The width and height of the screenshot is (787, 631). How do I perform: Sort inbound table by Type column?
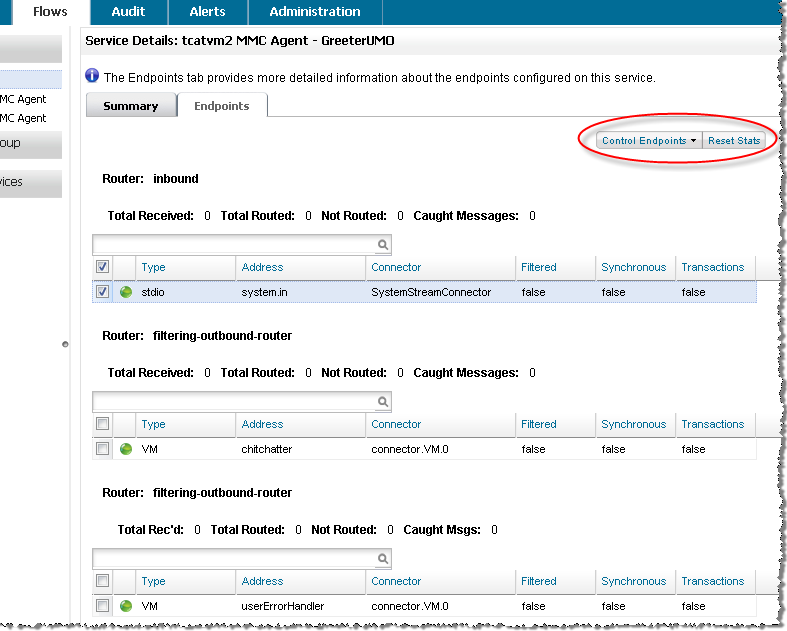coord(154,267)
